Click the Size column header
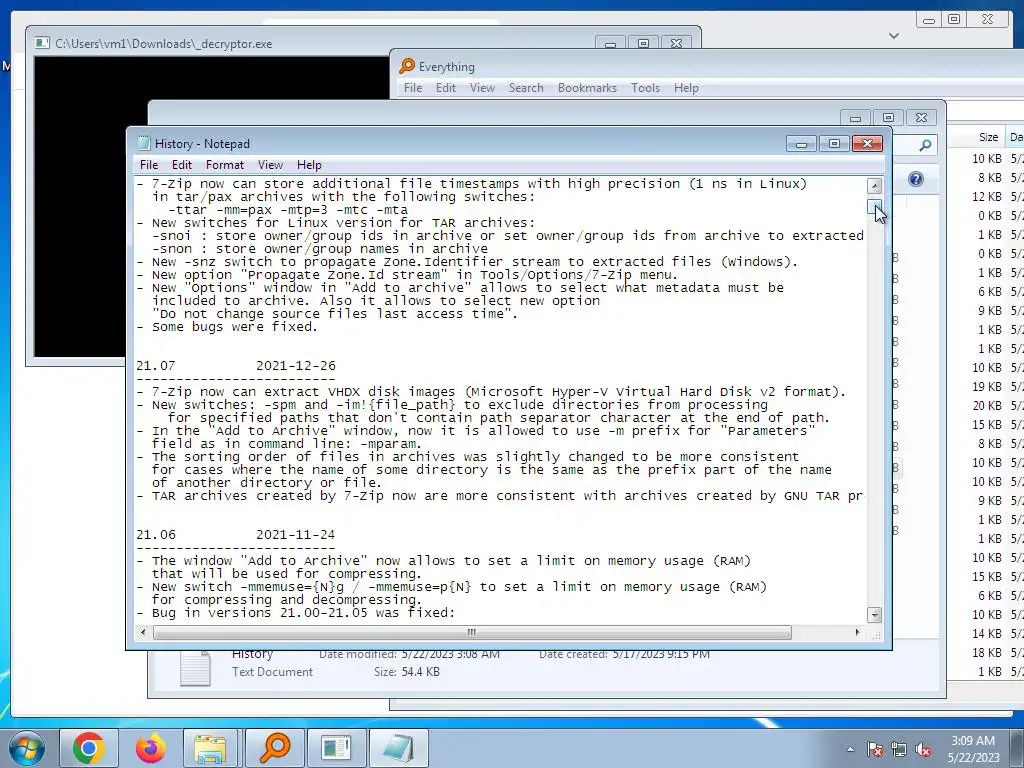The width and height of the screenshot is (1024, 768). pyautogui.click(x=988, y=137)
